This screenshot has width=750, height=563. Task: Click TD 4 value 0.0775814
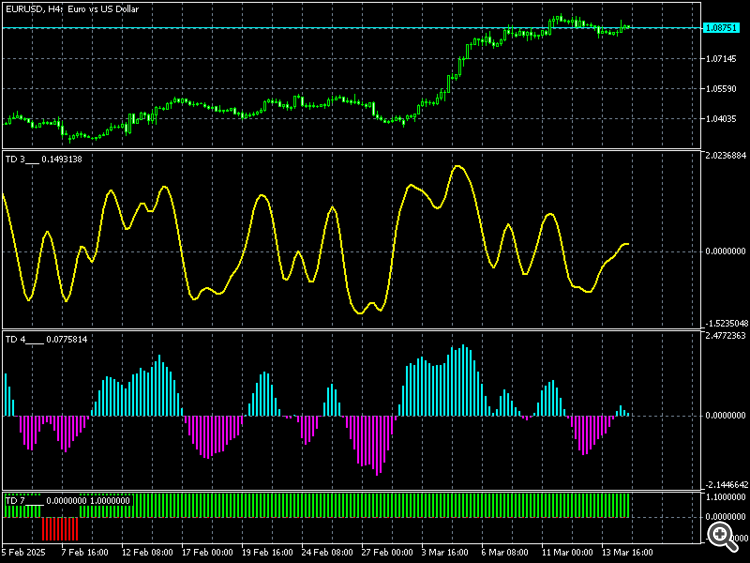pyautogui.click(x=67, y=340)
